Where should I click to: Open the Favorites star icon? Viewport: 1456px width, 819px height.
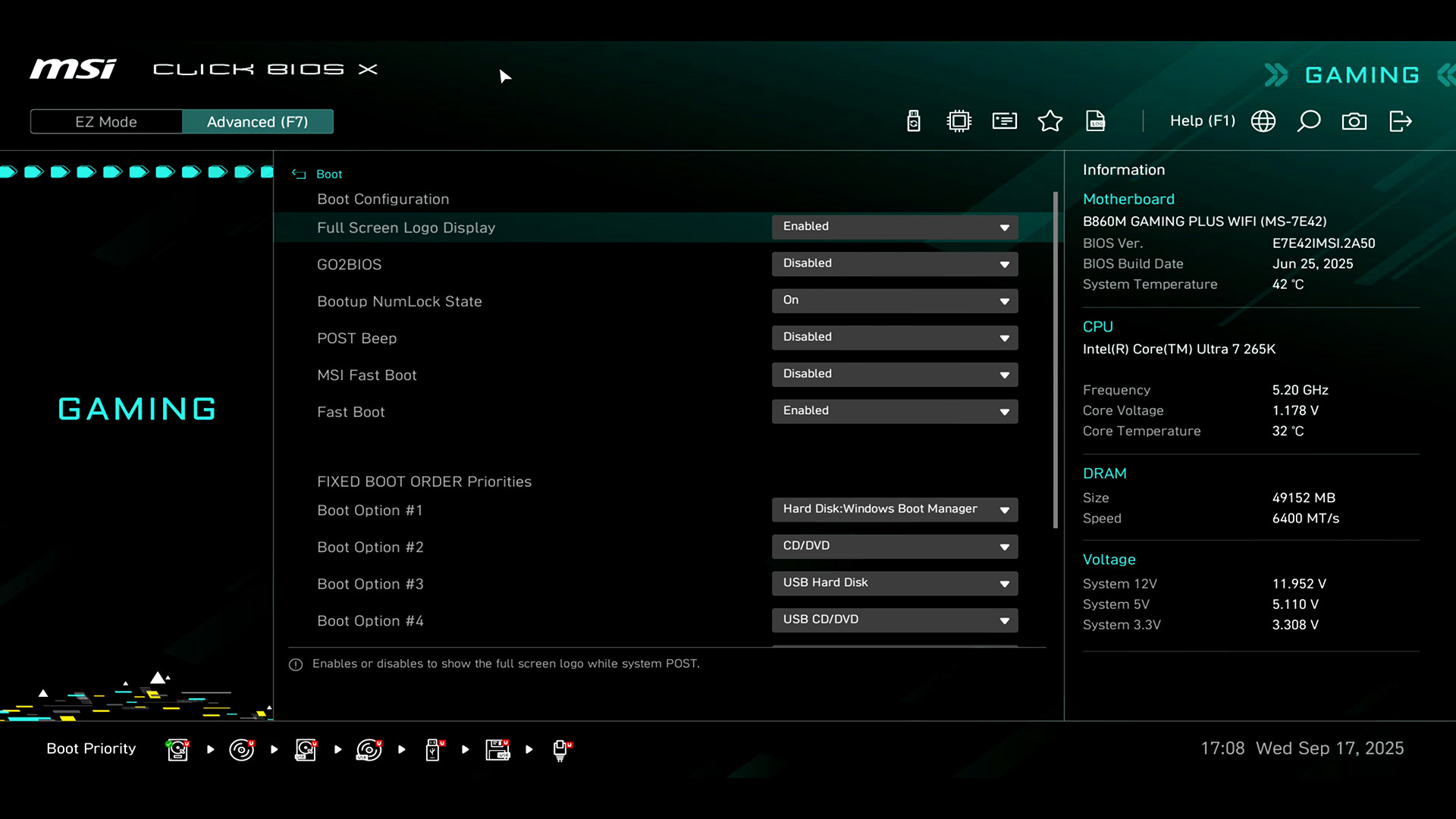pyautogui.click(x=1050, y=121)
